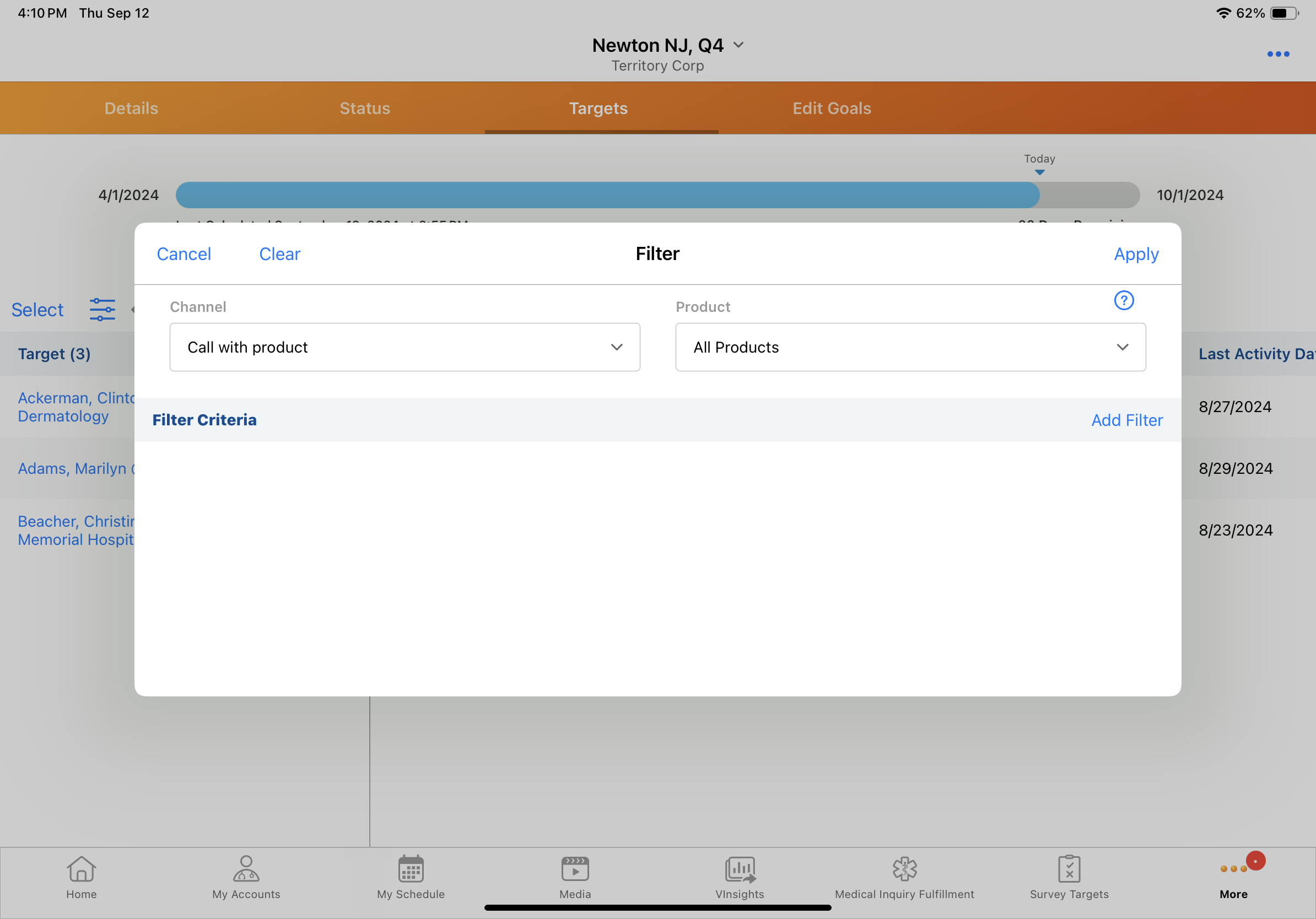Open the top-right ellipsis menu

click(1277, 54)
